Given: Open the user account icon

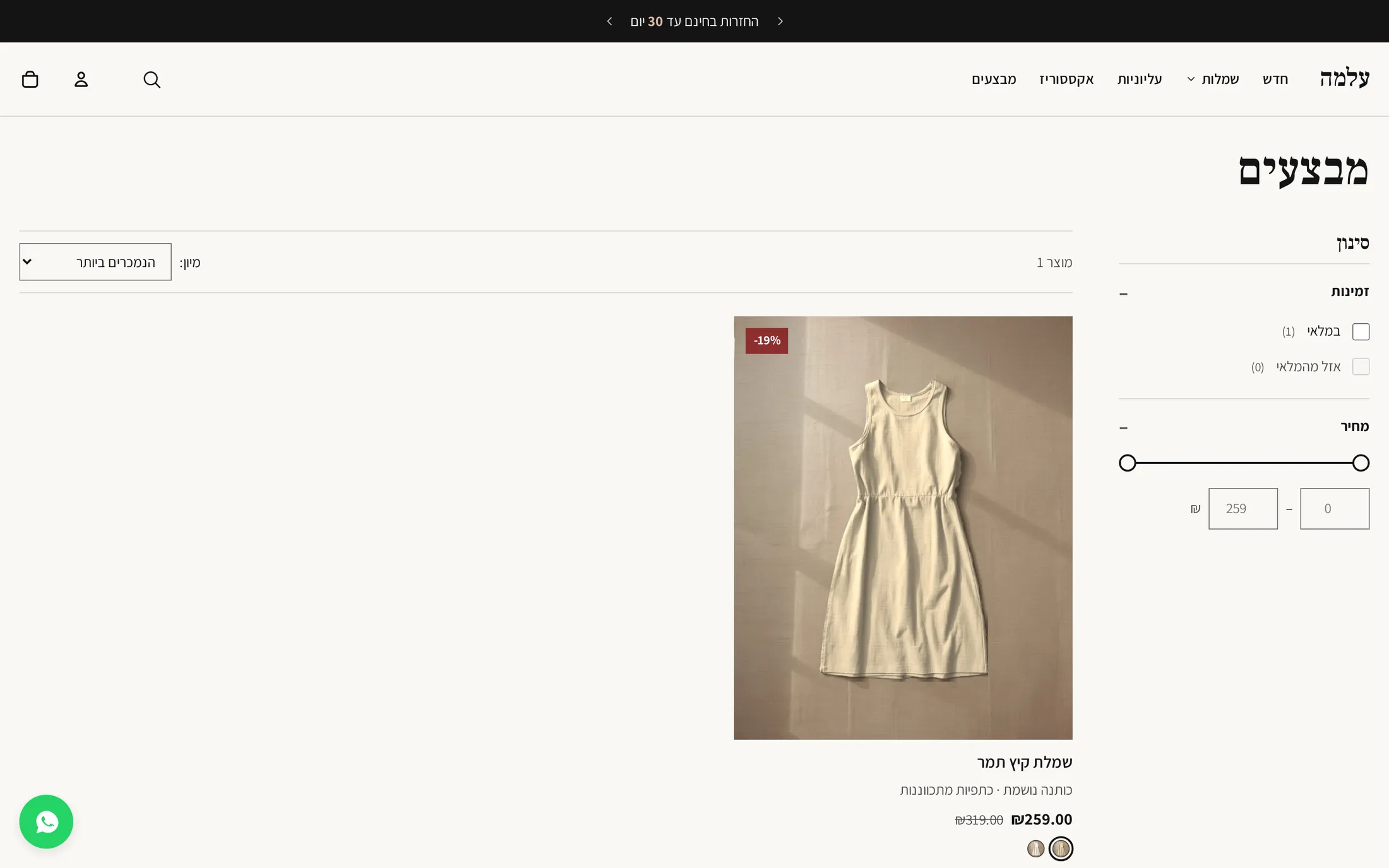Looking at the screenshot, I should pos(81,80).
